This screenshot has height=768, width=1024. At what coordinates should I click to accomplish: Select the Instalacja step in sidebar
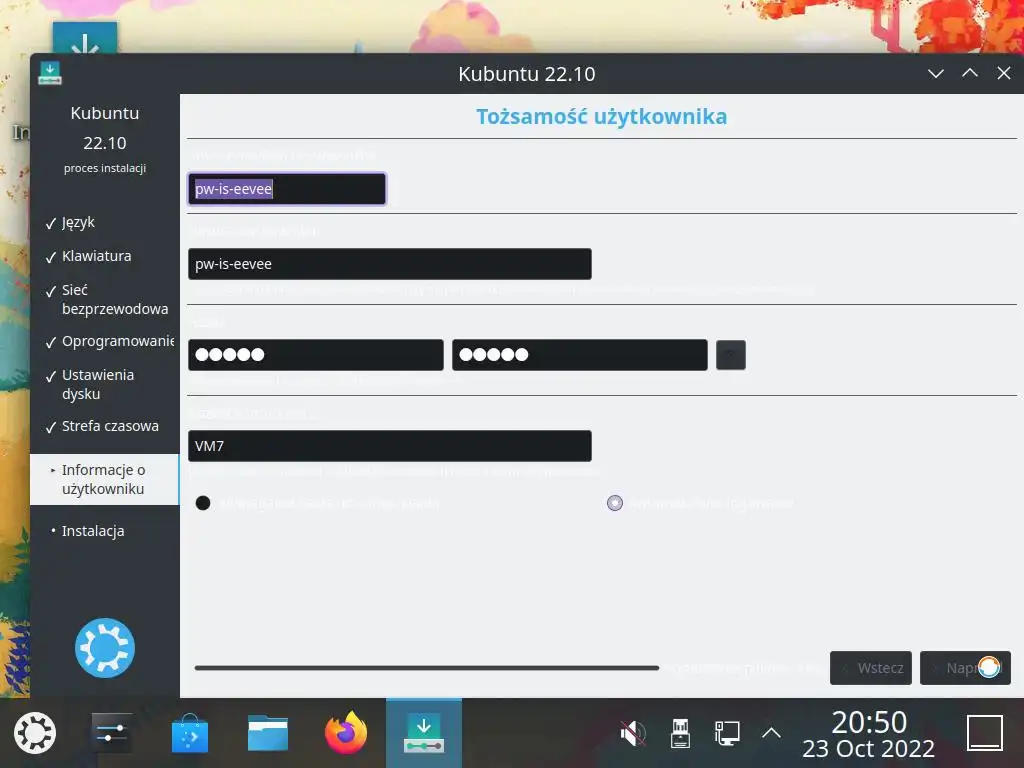[x=93, y=531]
